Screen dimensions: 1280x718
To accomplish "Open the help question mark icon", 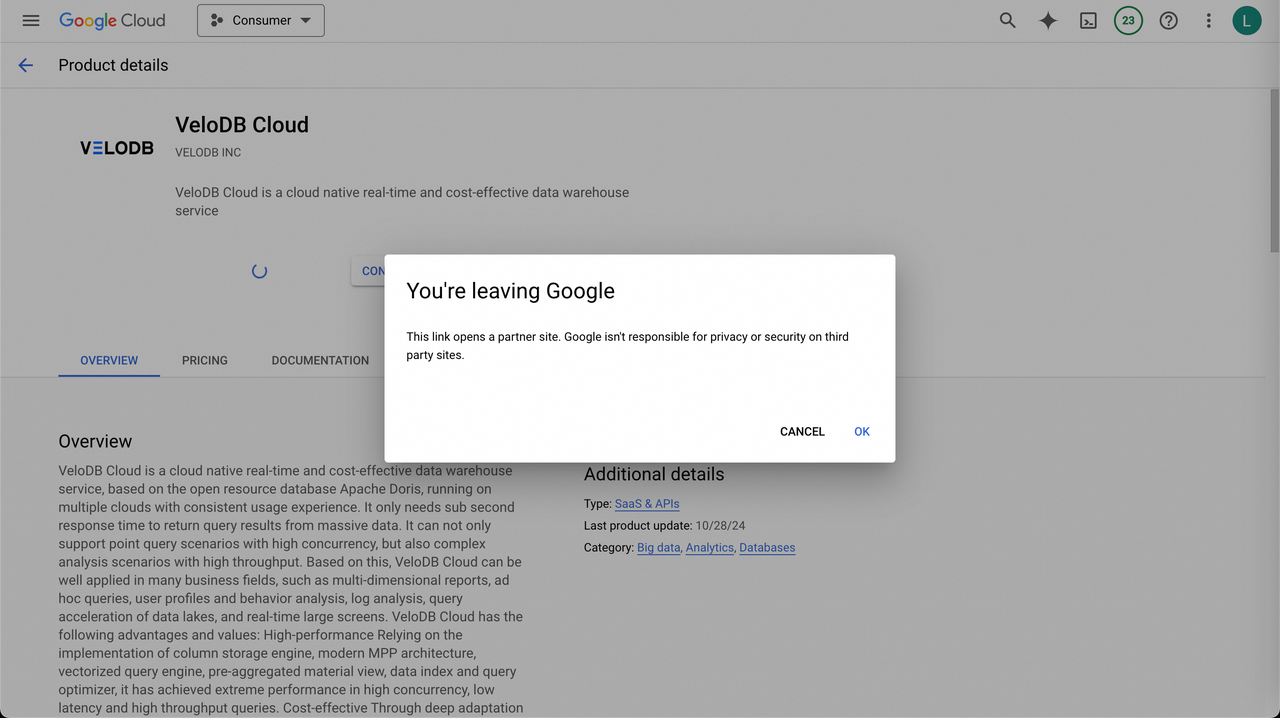I will point(1168,21).
